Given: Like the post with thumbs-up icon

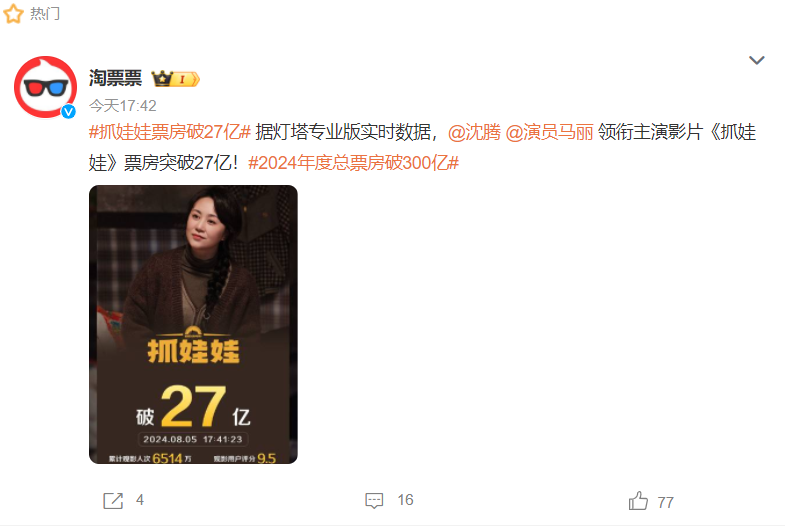Looking at the screenshot, I should point(638,500).
